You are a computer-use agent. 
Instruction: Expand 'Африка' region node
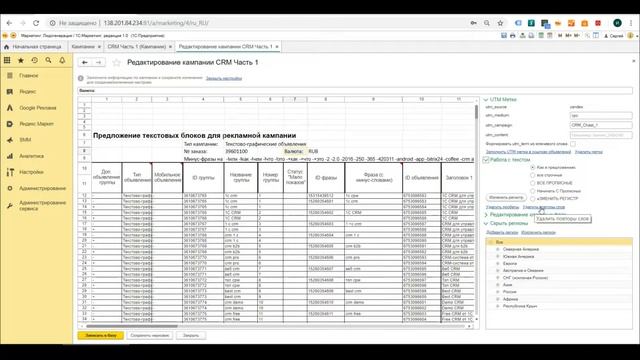[498, 299]
